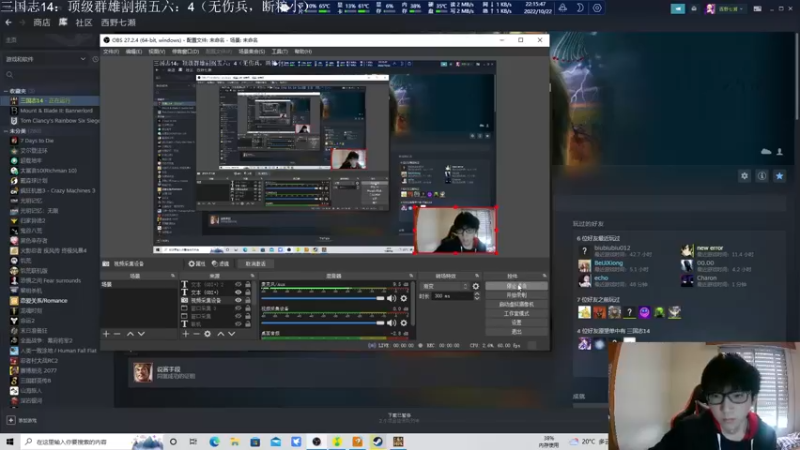Click OBS exit button in controls

516,332
